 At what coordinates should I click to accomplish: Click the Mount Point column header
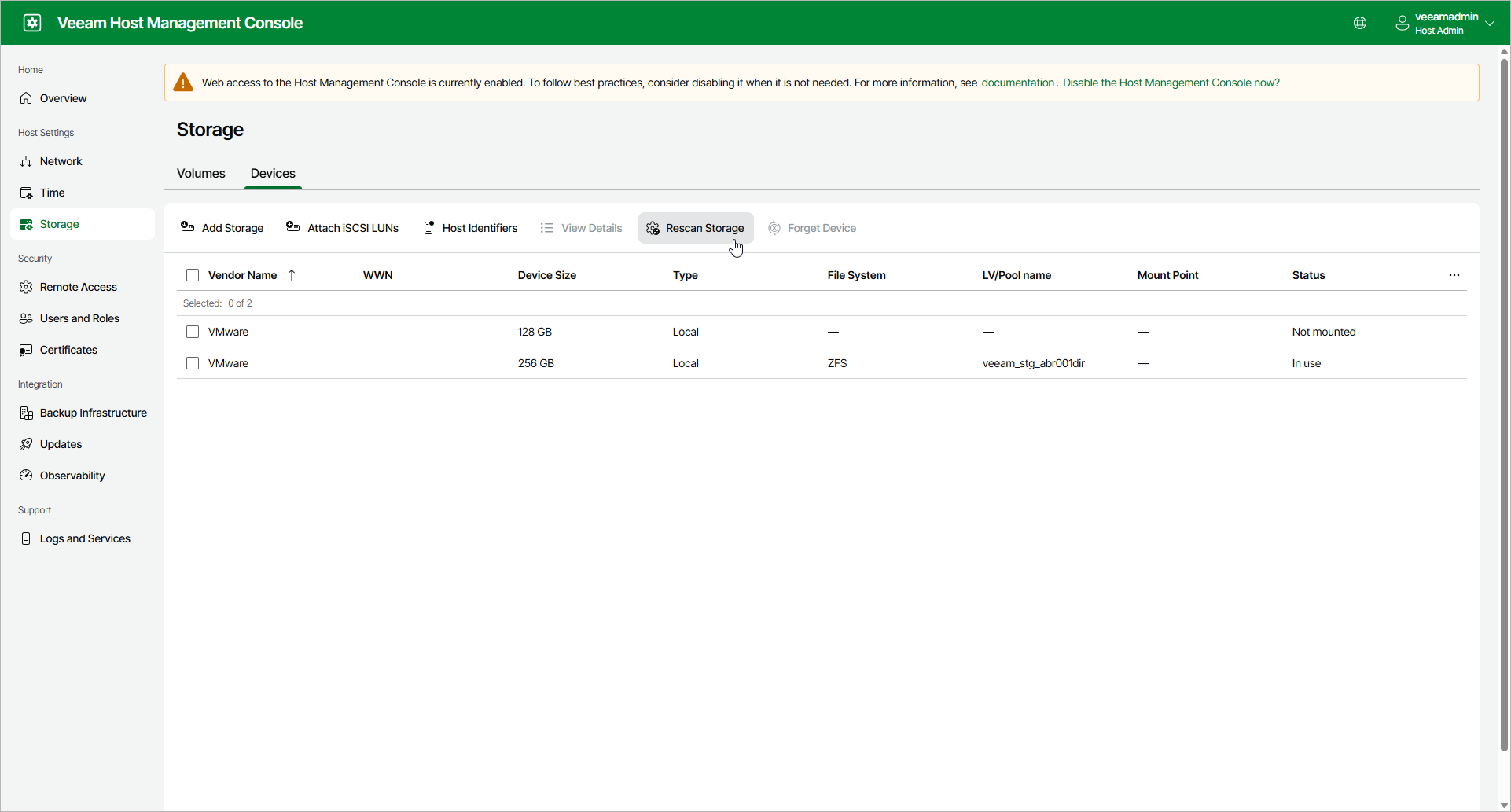[x=1167, y=275]
